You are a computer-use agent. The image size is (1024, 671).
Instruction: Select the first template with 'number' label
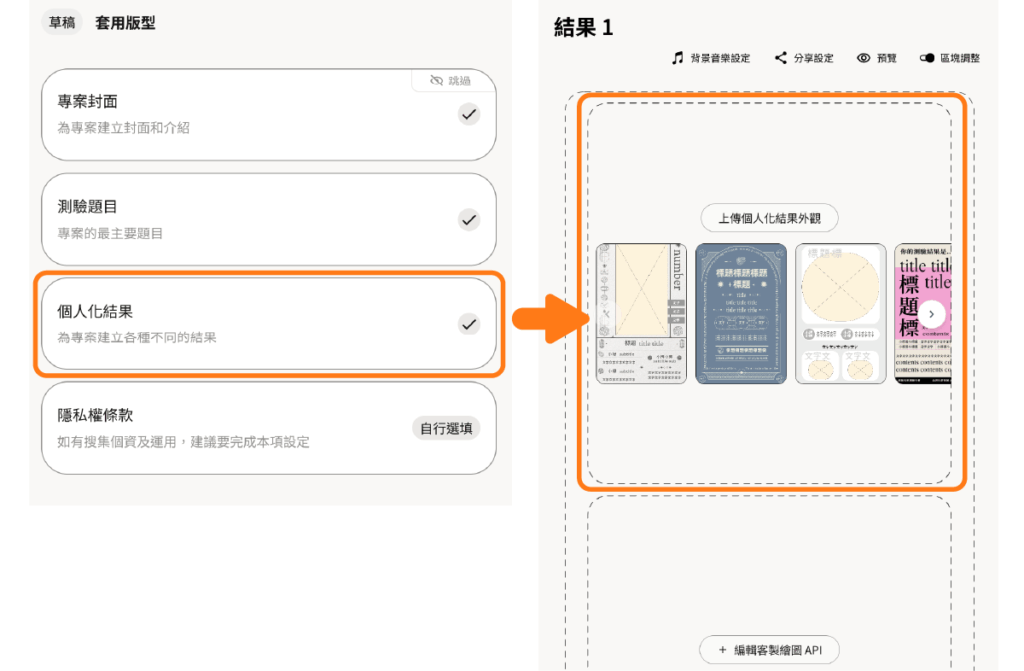(641, 314)
